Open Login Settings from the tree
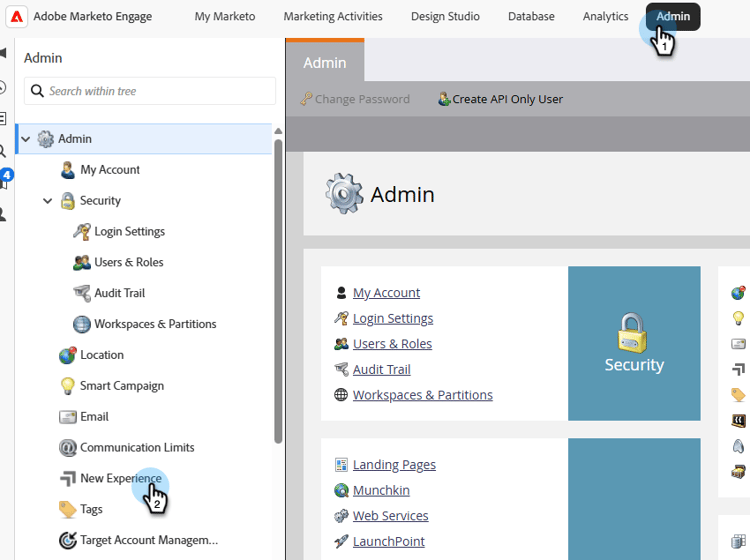The image size is (750, 560). click(x=130, y=231)
